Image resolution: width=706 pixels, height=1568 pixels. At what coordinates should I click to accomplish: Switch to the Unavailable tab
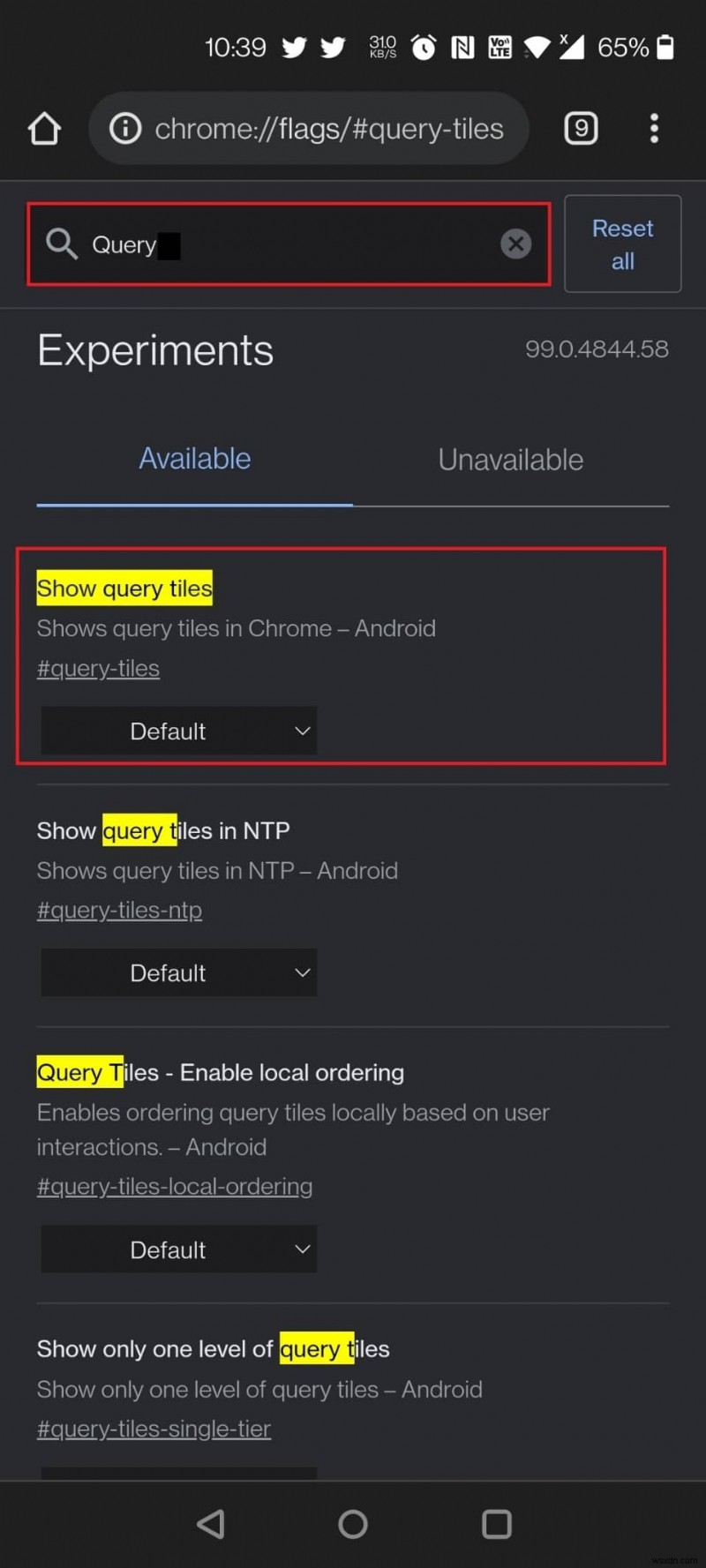tap(510, 460)
